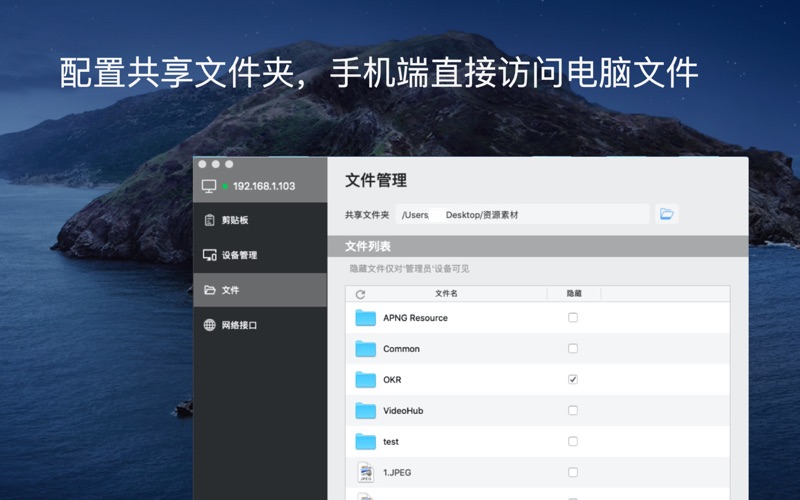
Task: Click the VideoHub folder icon
Action: coord(365,410)
